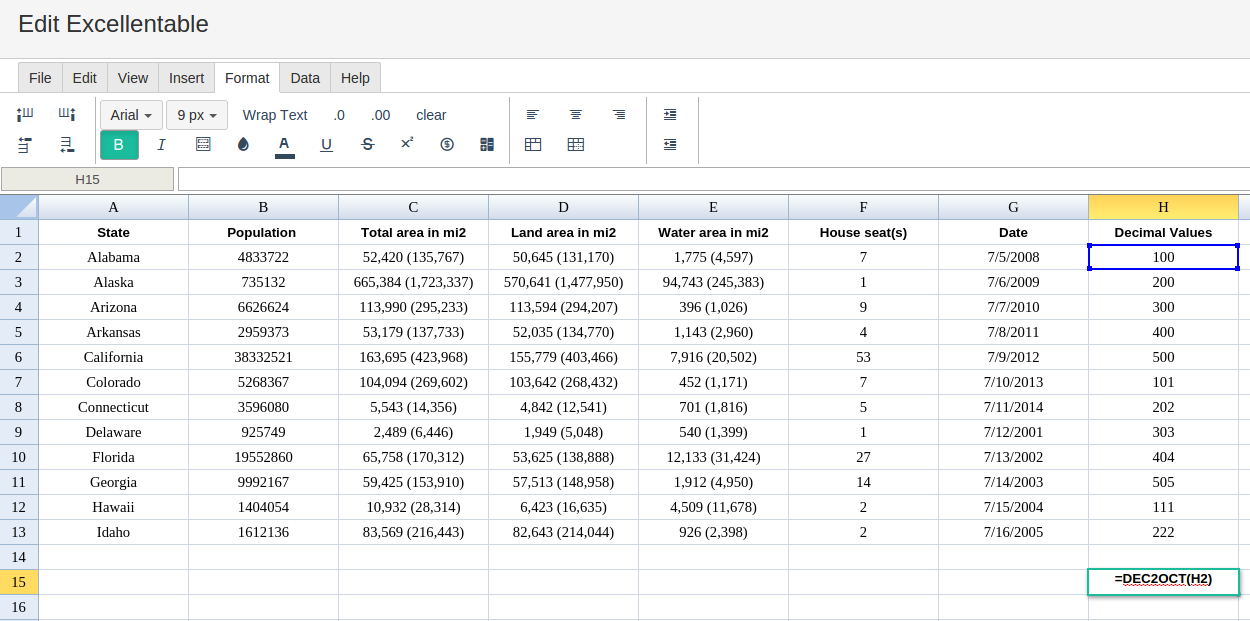The image size is (1250, 621).
Task: Open the Arial font family dropdown
Action: click(x=131, y=115)
